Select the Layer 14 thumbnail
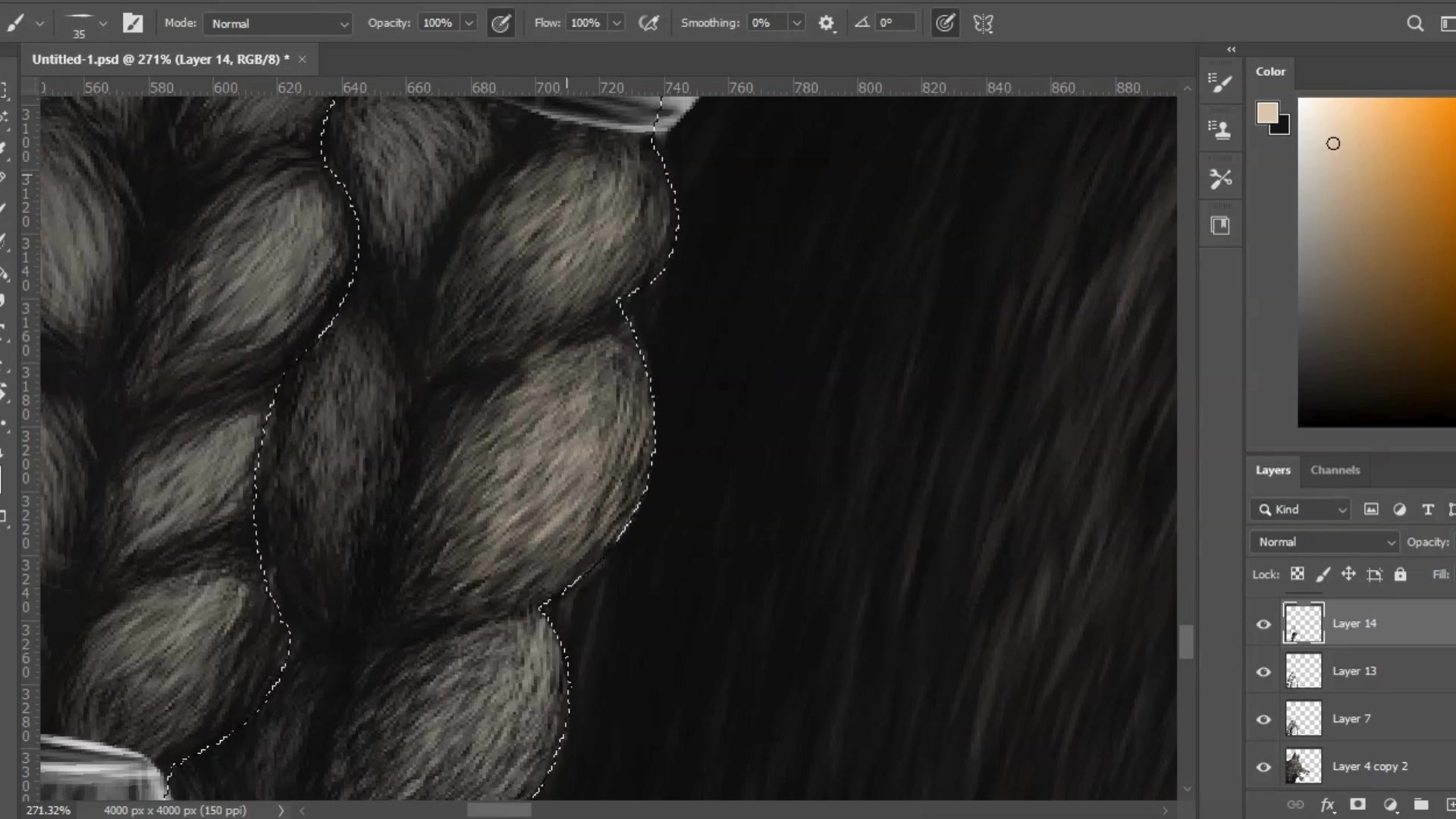1456x819 pixels. click(x=1304, y=623)
